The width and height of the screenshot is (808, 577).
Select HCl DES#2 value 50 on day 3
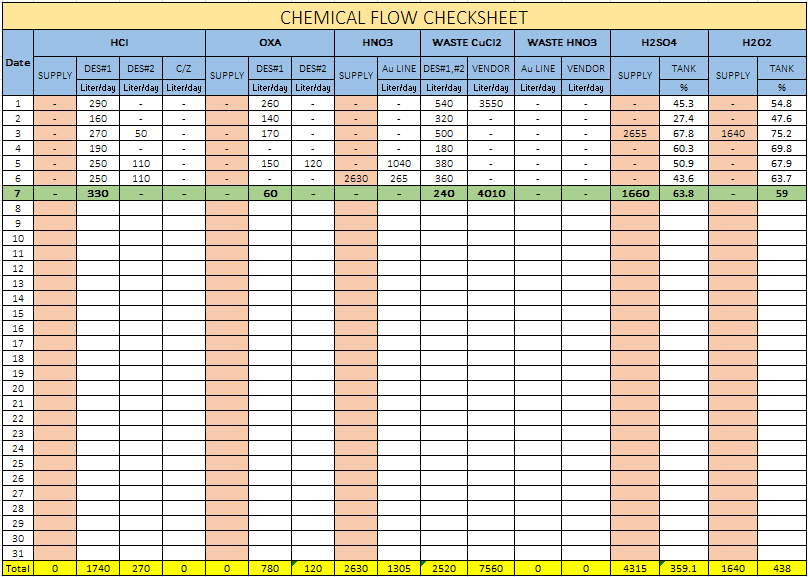pos(141,133)
